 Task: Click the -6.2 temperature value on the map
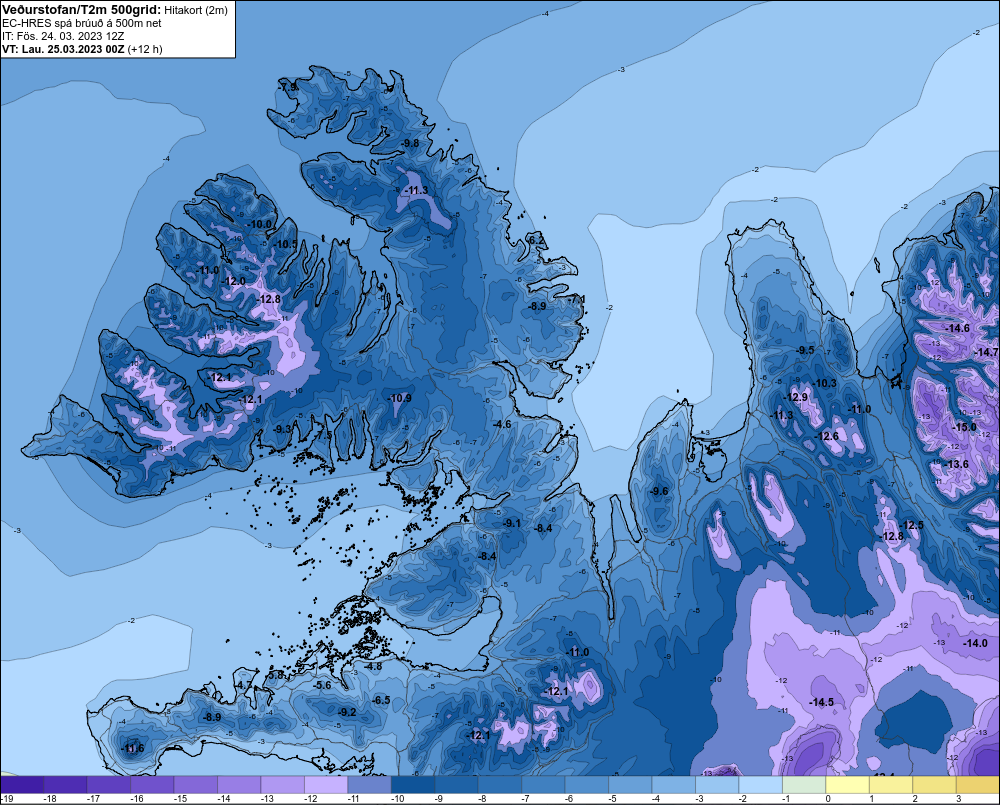pos(536,240)
